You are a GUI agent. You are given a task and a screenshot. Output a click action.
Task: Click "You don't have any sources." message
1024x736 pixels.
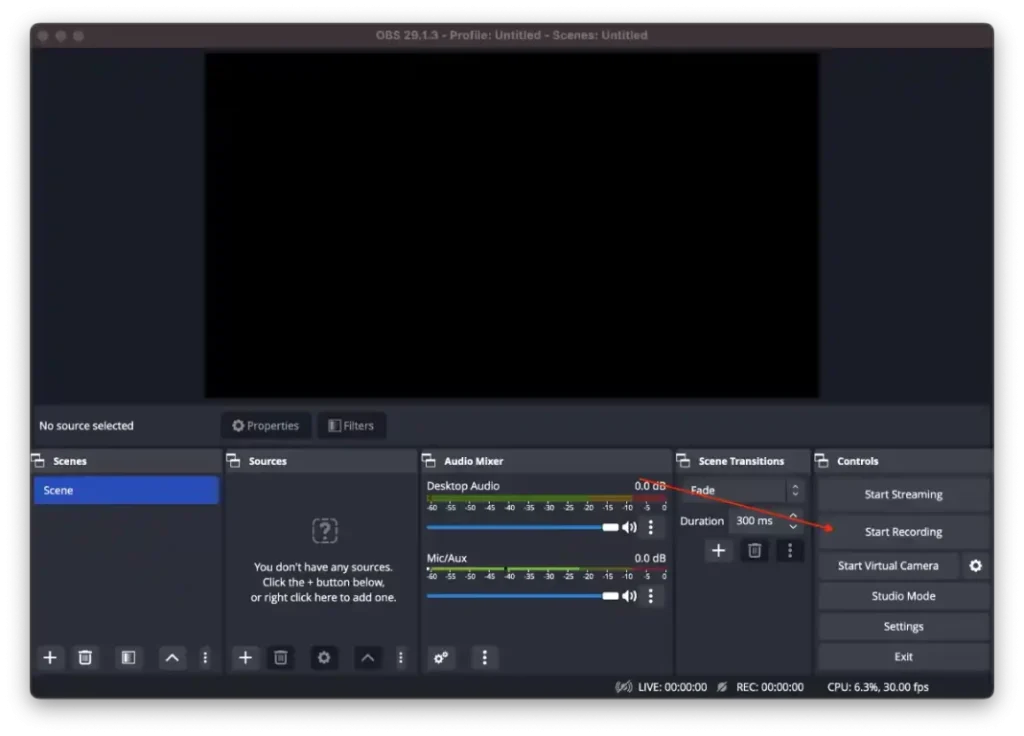(323, 567)
